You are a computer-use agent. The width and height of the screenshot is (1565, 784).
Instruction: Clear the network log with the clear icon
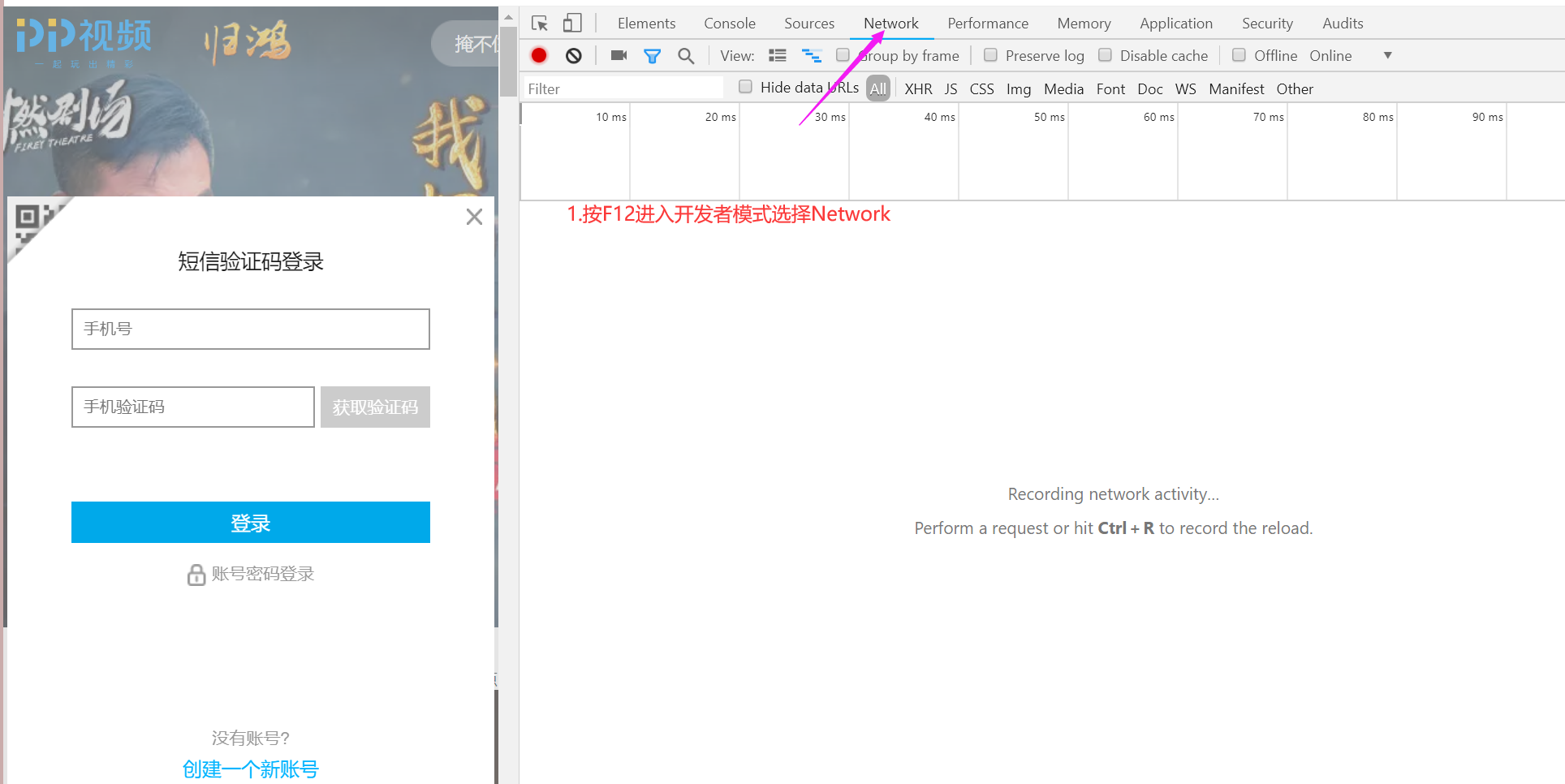point(574,55)
